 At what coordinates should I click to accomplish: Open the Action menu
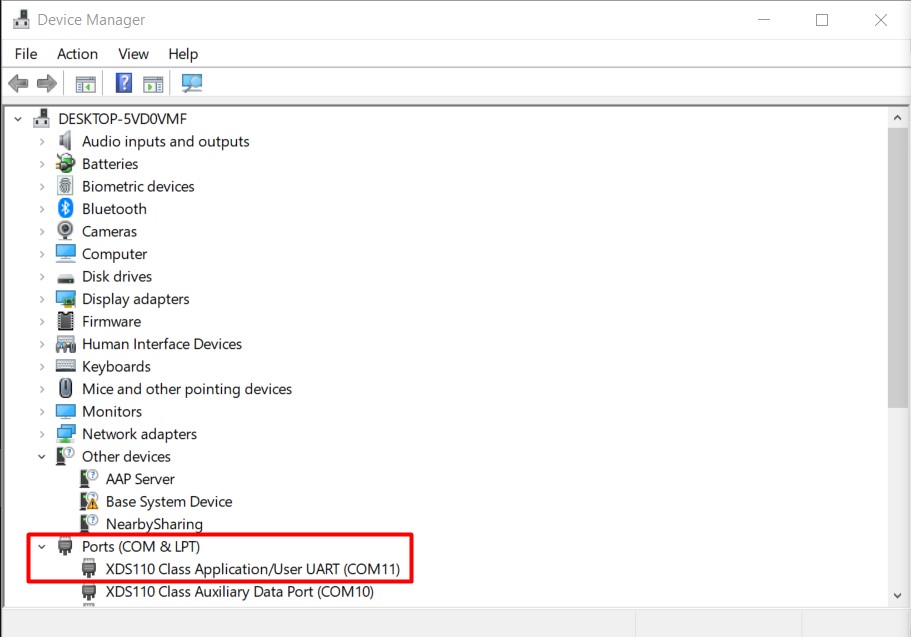[77, 54]
